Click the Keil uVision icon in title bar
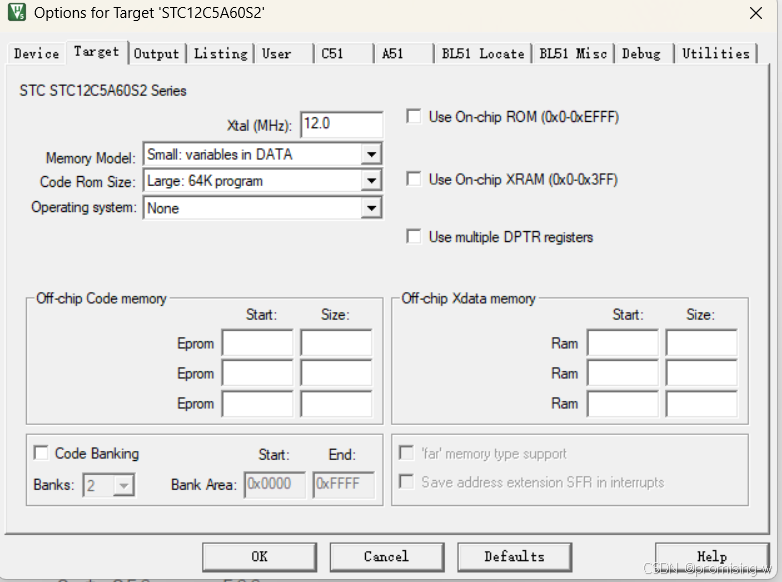The width and height of the screenshot is (782, 582). 16,12
